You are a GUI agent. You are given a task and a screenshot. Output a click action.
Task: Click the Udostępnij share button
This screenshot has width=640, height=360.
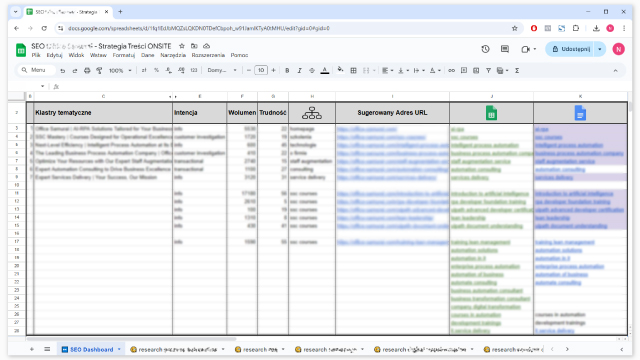(570, 49)
